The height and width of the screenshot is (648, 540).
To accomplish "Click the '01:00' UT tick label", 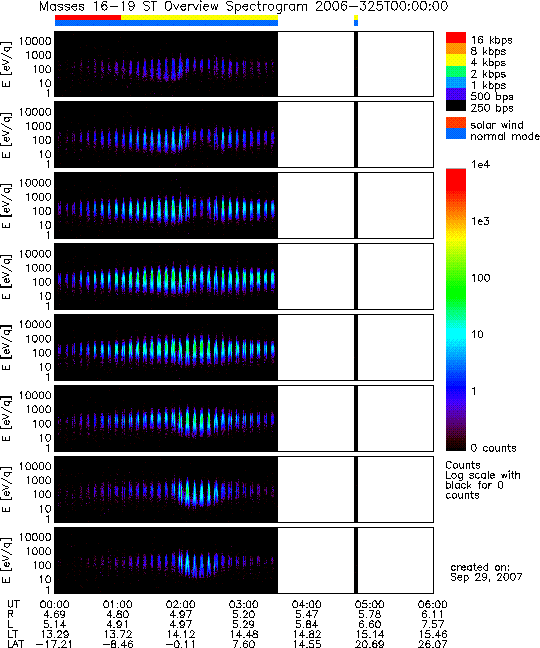I will 117,605.
